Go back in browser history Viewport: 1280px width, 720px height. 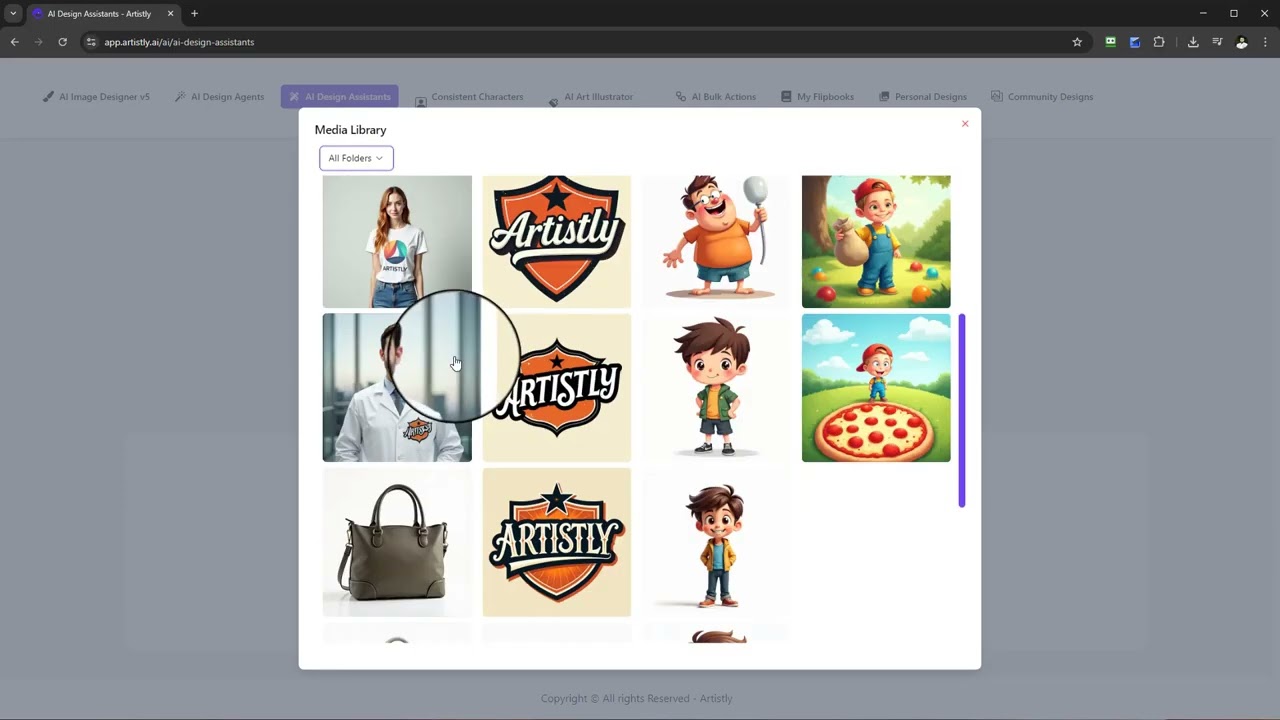click(14, 42)
